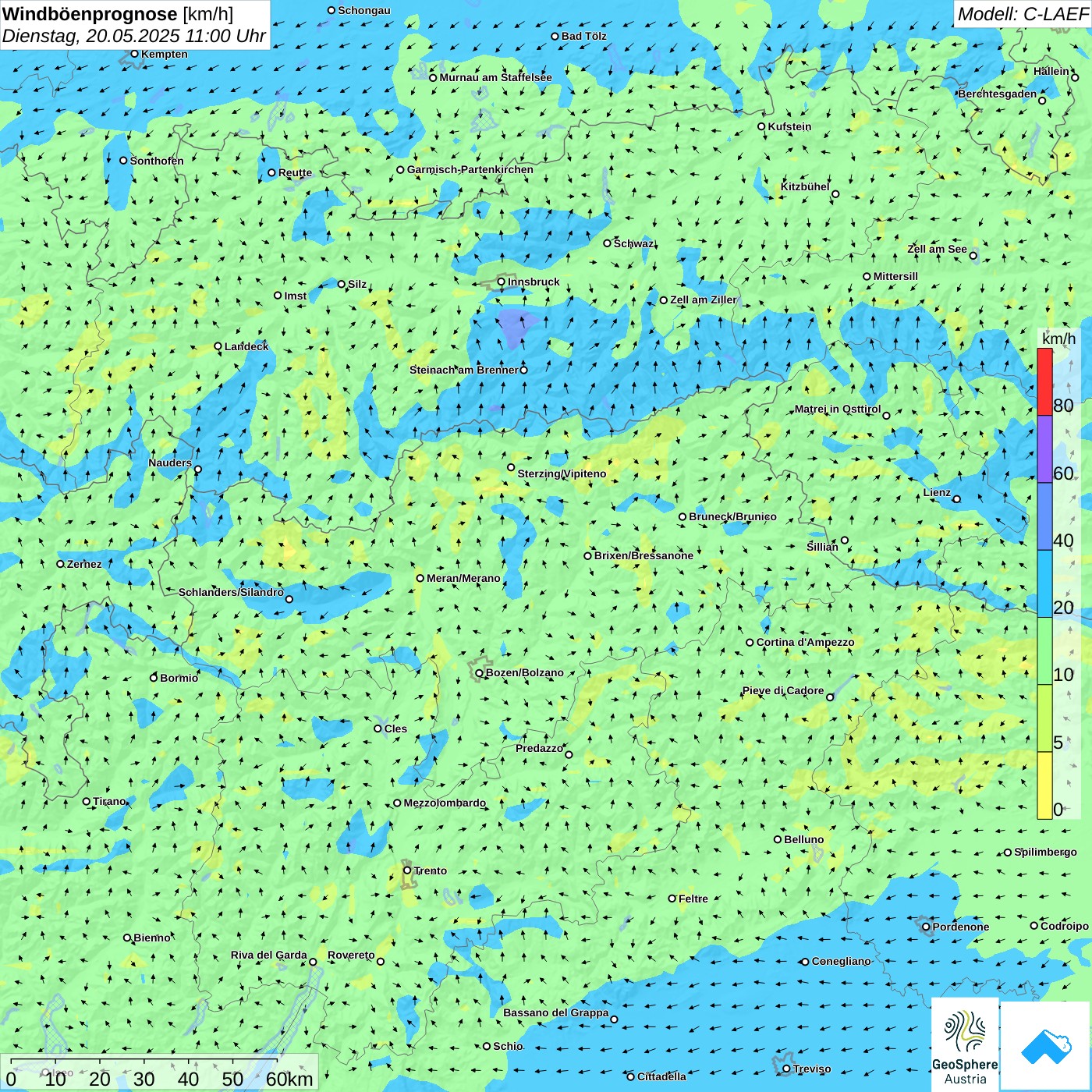Screen dimensions: 1092x1092
Task: Click the medium blue 40–60 legend color
Action: (x=1044, y=517)
